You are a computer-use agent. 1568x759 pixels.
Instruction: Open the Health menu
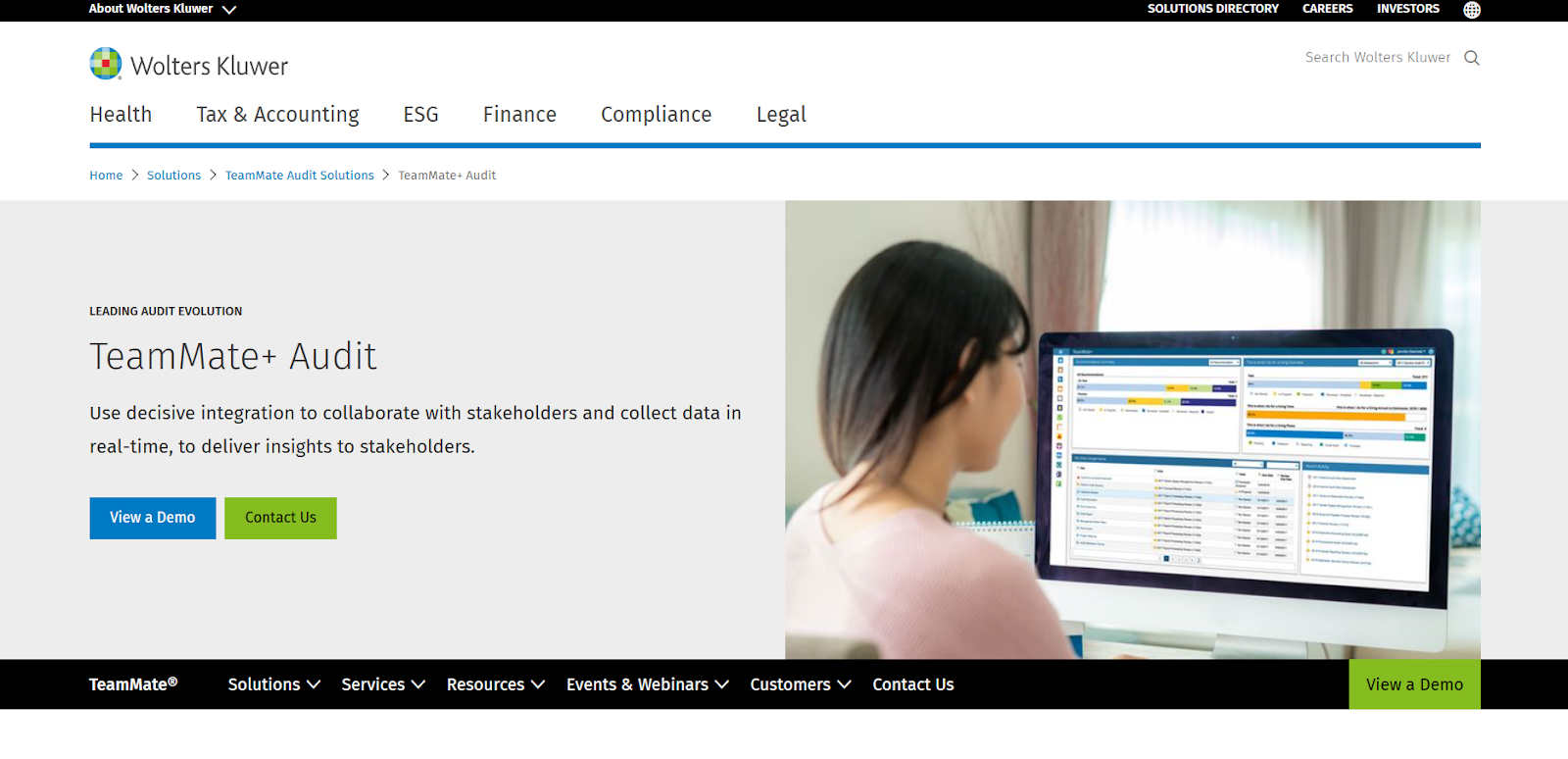pyautogui.click(x=121, y=115)
